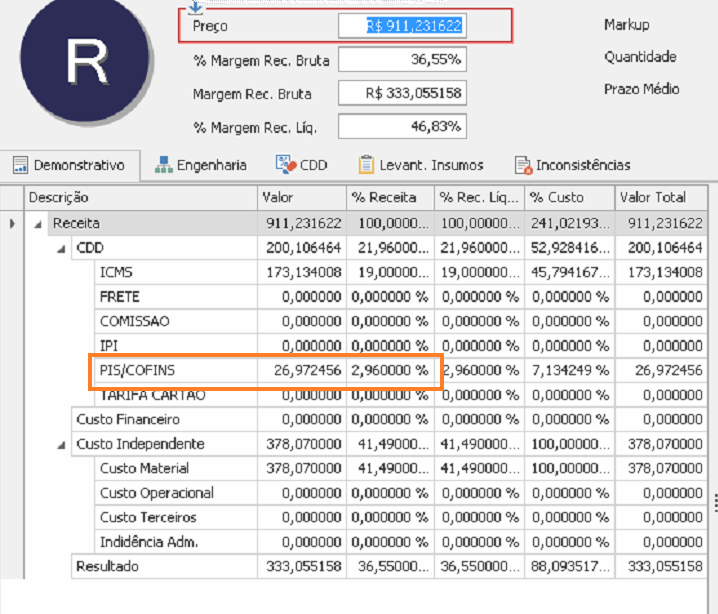Select the CDD row label

click(90, 248)
